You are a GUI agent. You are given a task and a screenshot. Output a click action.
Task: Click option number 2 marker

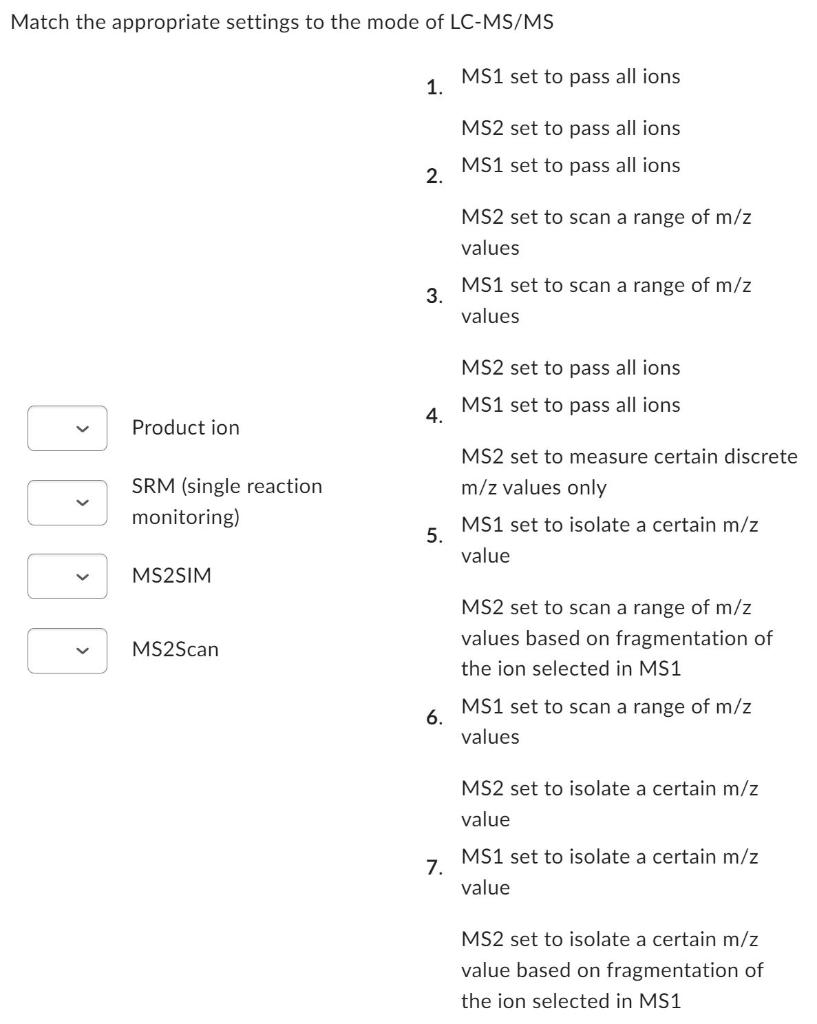pyautogui.click(x=434, y=176)
